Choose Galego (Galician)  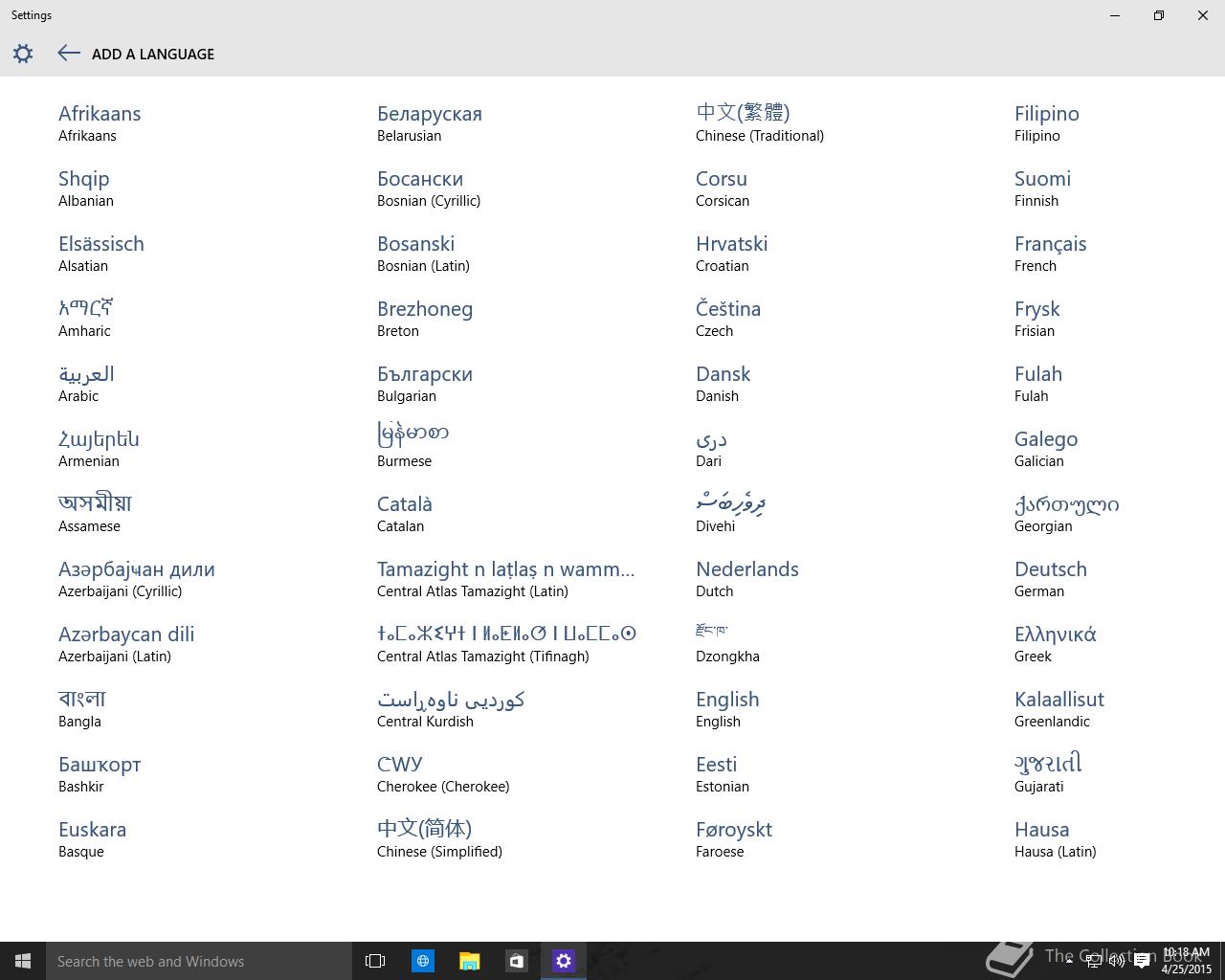pyautogui.click(x=1046, y=449)
